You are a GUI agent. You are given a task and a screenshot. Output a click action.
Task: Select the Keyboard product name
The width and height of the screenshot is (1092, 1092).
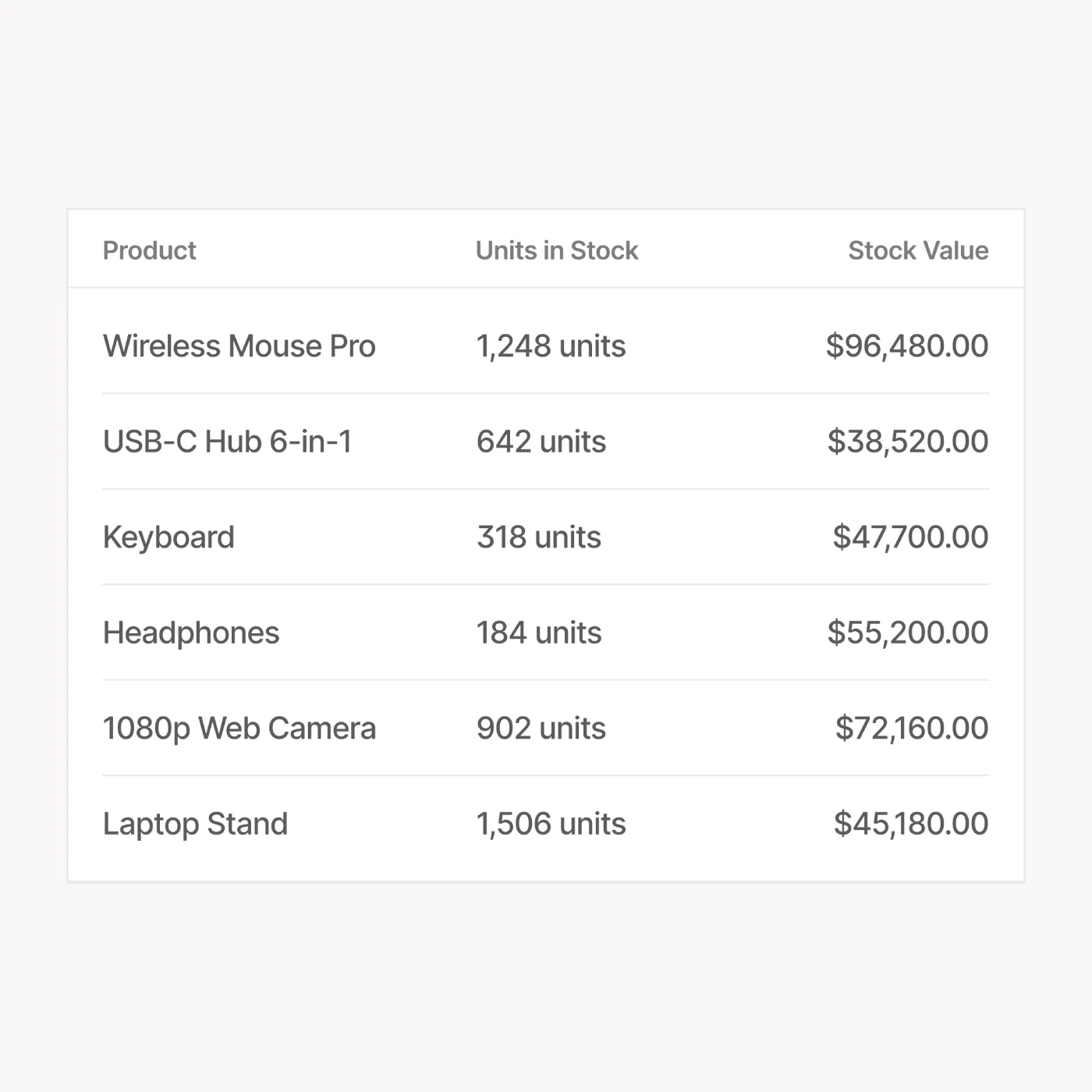coord(168,537)
